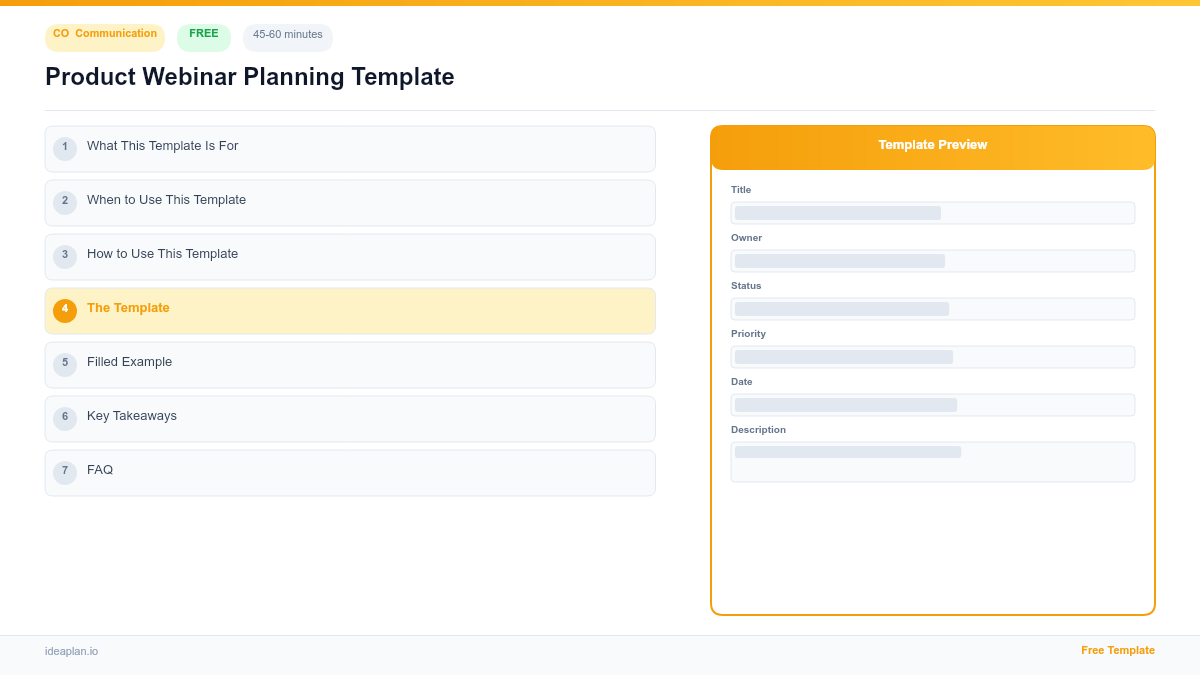Screen dimensions: 1200x675
Task: Click the Priority field label
Action: (748, 334)
